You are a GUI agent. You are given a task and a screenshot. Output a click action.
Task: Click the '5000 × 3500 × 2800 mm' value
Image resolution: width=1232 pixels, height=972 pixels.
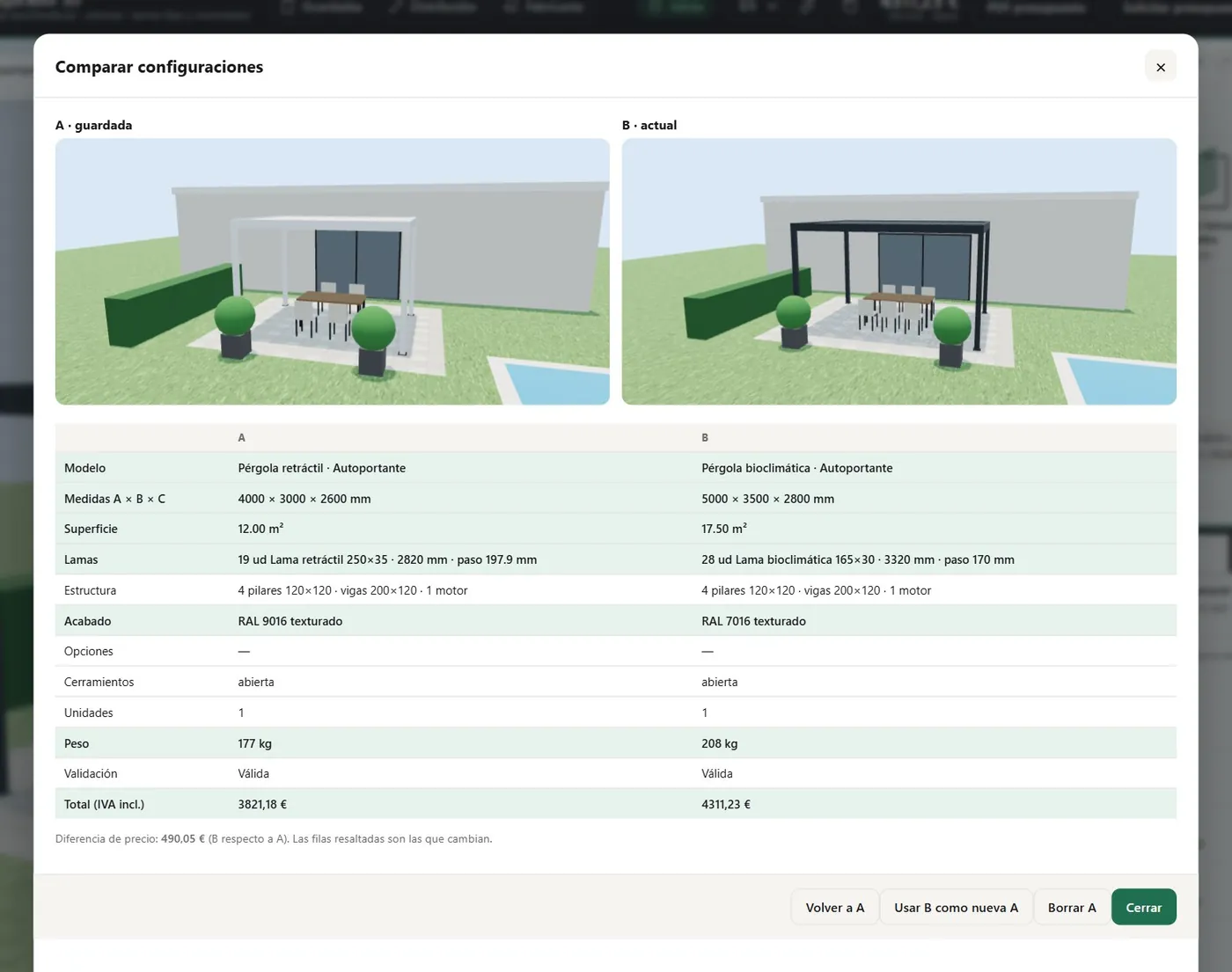767,499
